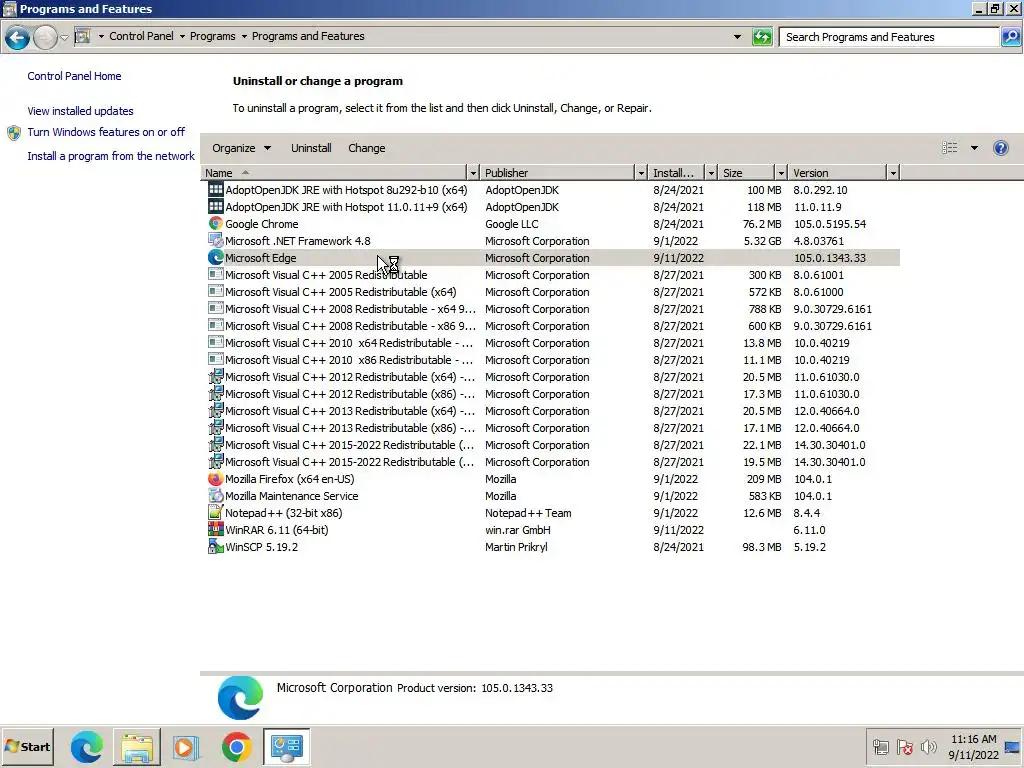
Task: Click publisher Martin Prikryl
Action: coord(516,547)
